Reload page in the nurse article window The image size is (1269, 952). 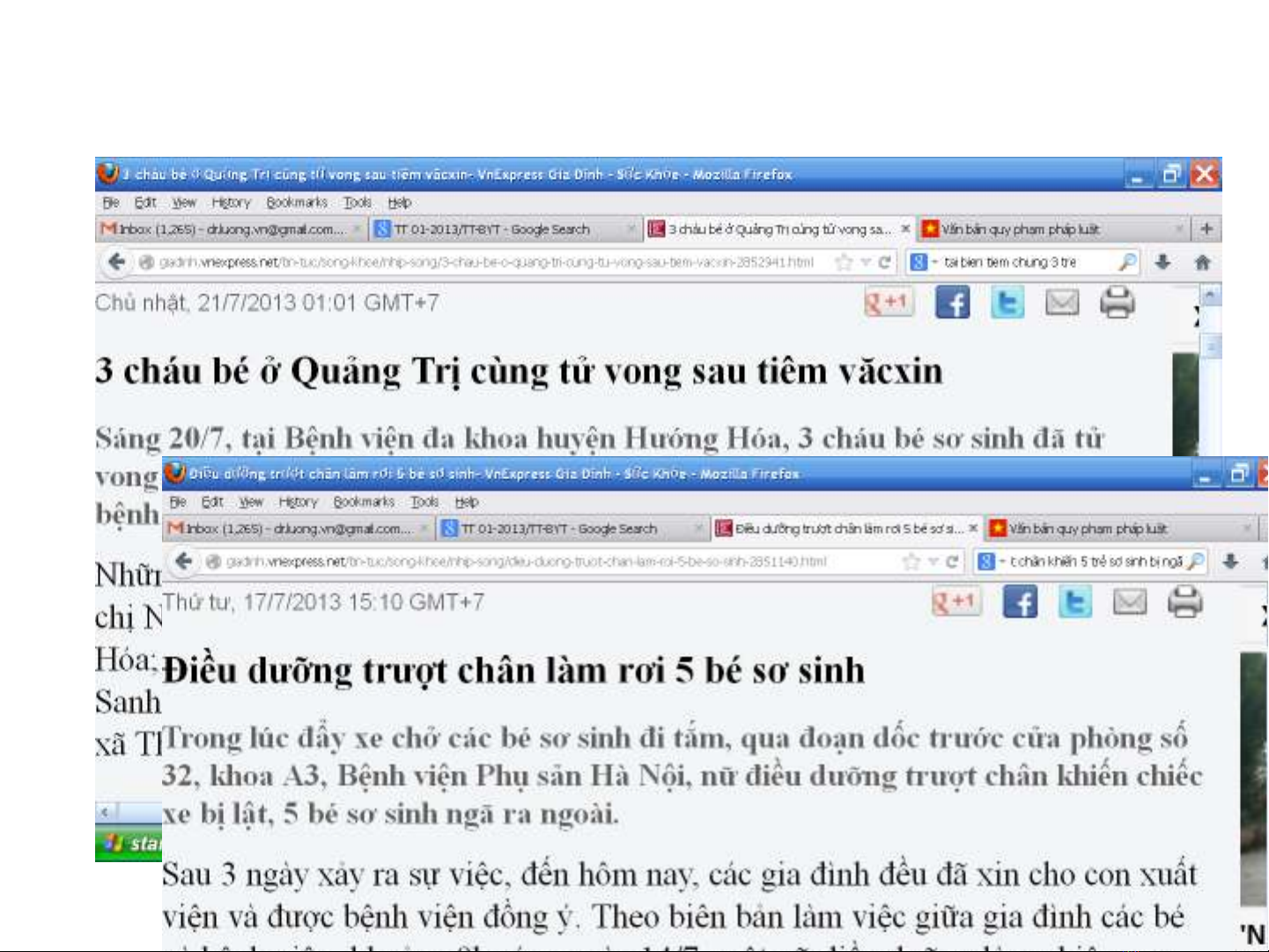pos(952,561)
